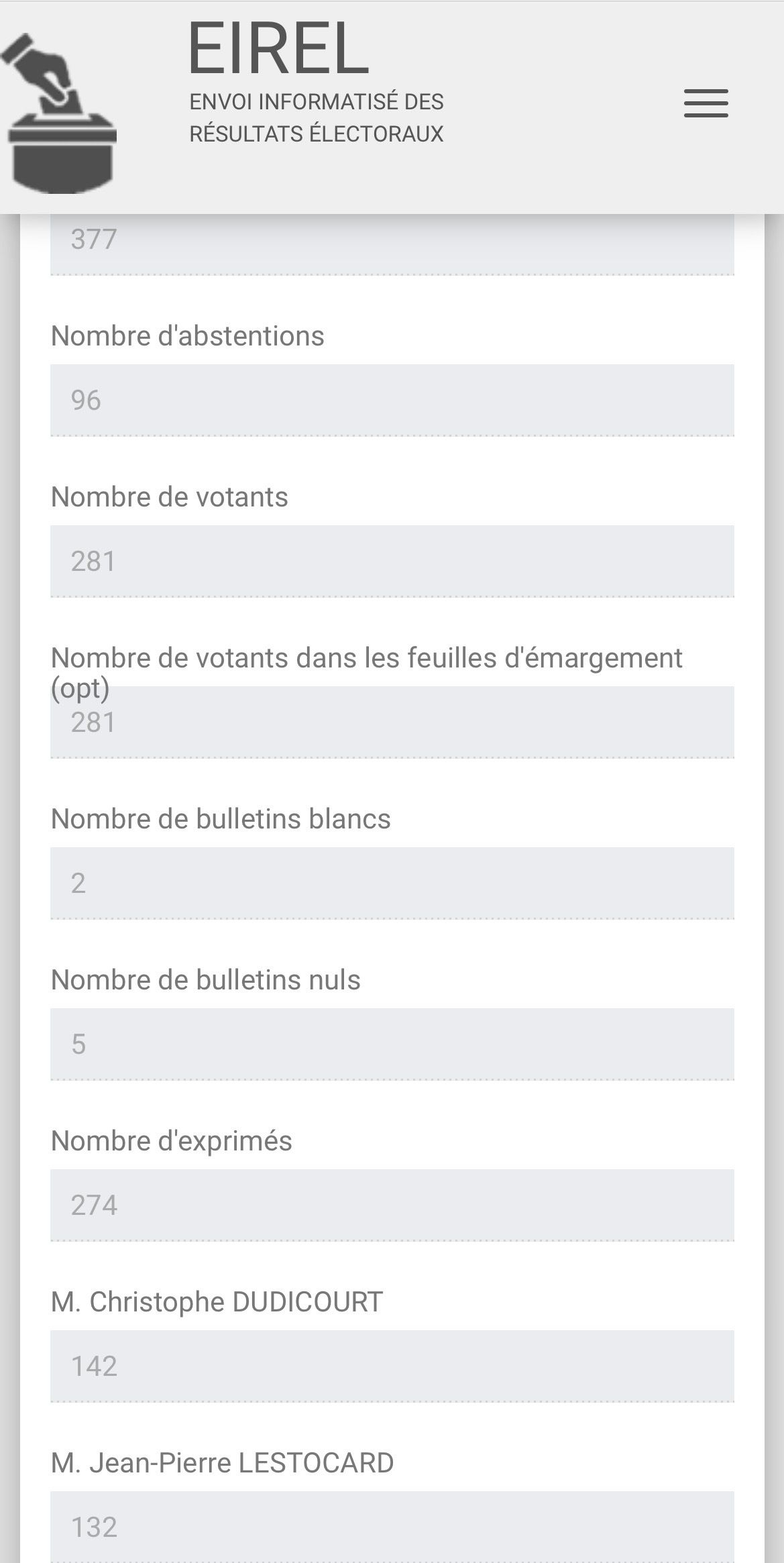Click the ballot box logo icon
The image size is (784, 1563).
pyautogui.click(x=60, y=114)
